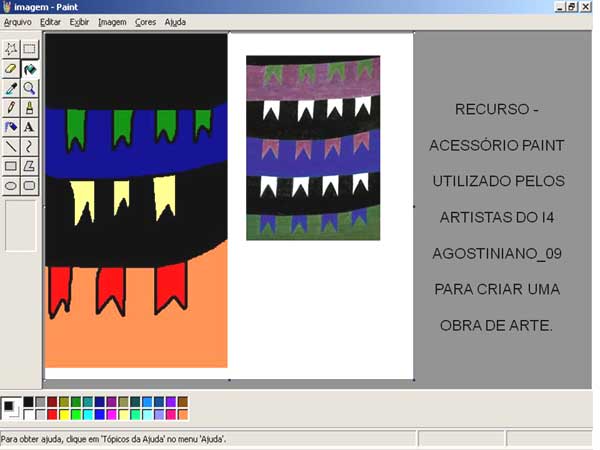Open the Ajuda menu

175,22
